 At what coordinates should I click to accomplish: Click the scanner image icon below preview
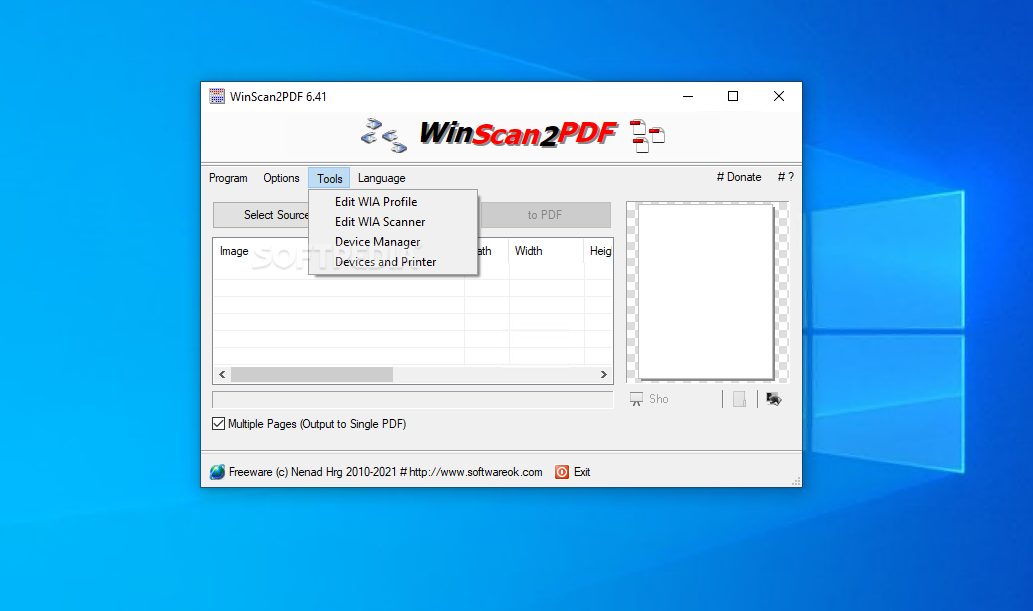coord(774,399)
